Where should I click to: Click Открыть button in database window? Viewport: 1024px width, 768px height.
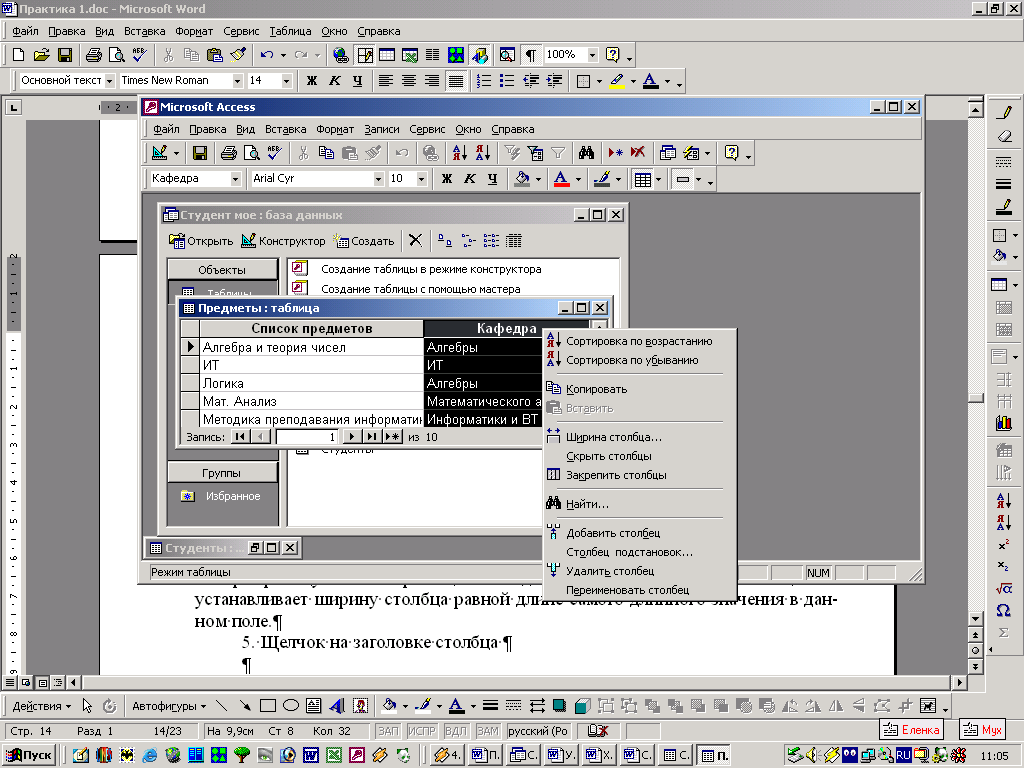point(201,240)
